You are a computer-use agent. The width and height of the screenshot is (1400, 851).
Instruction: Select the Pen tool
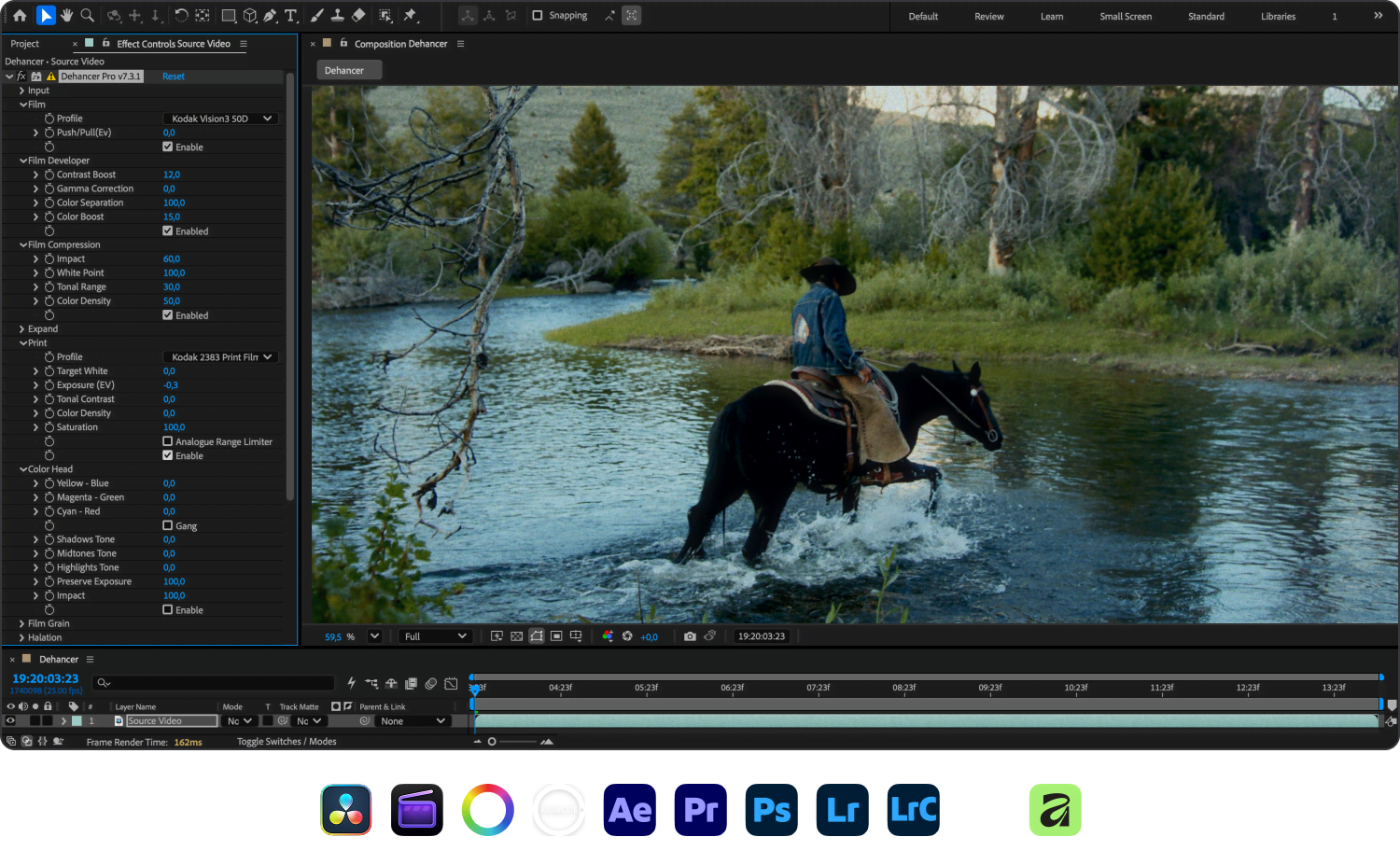tap(270, 16)
